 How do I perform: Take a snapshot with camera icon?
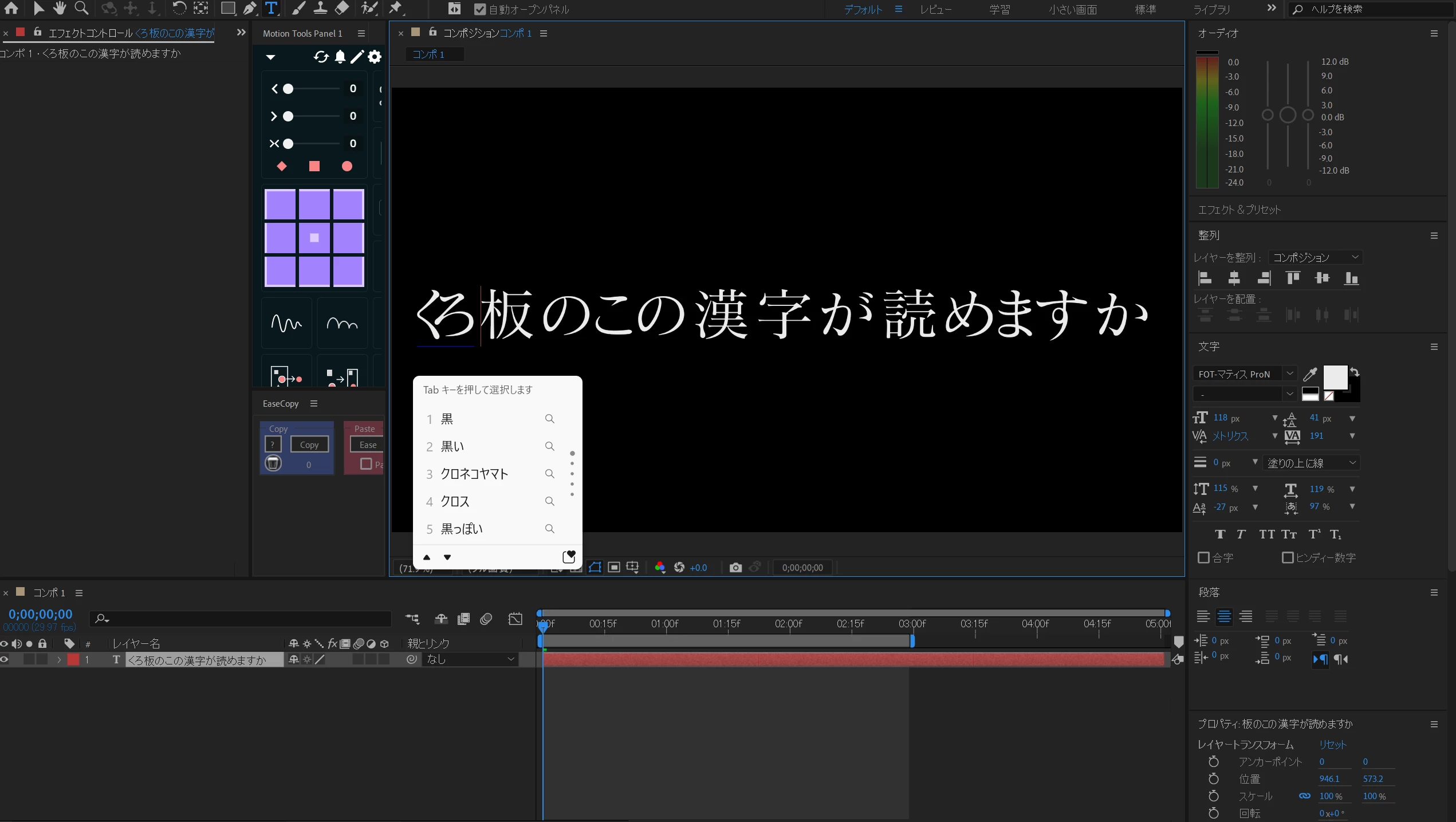735,567
